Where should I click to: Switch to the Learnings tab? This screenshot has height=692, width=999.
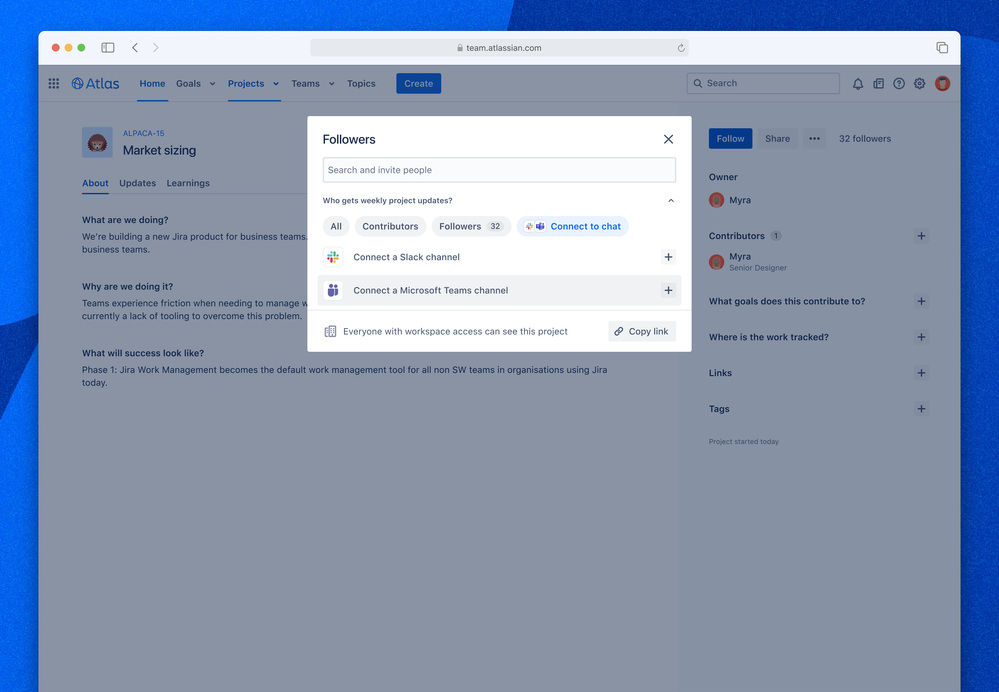tap(188, 183)
